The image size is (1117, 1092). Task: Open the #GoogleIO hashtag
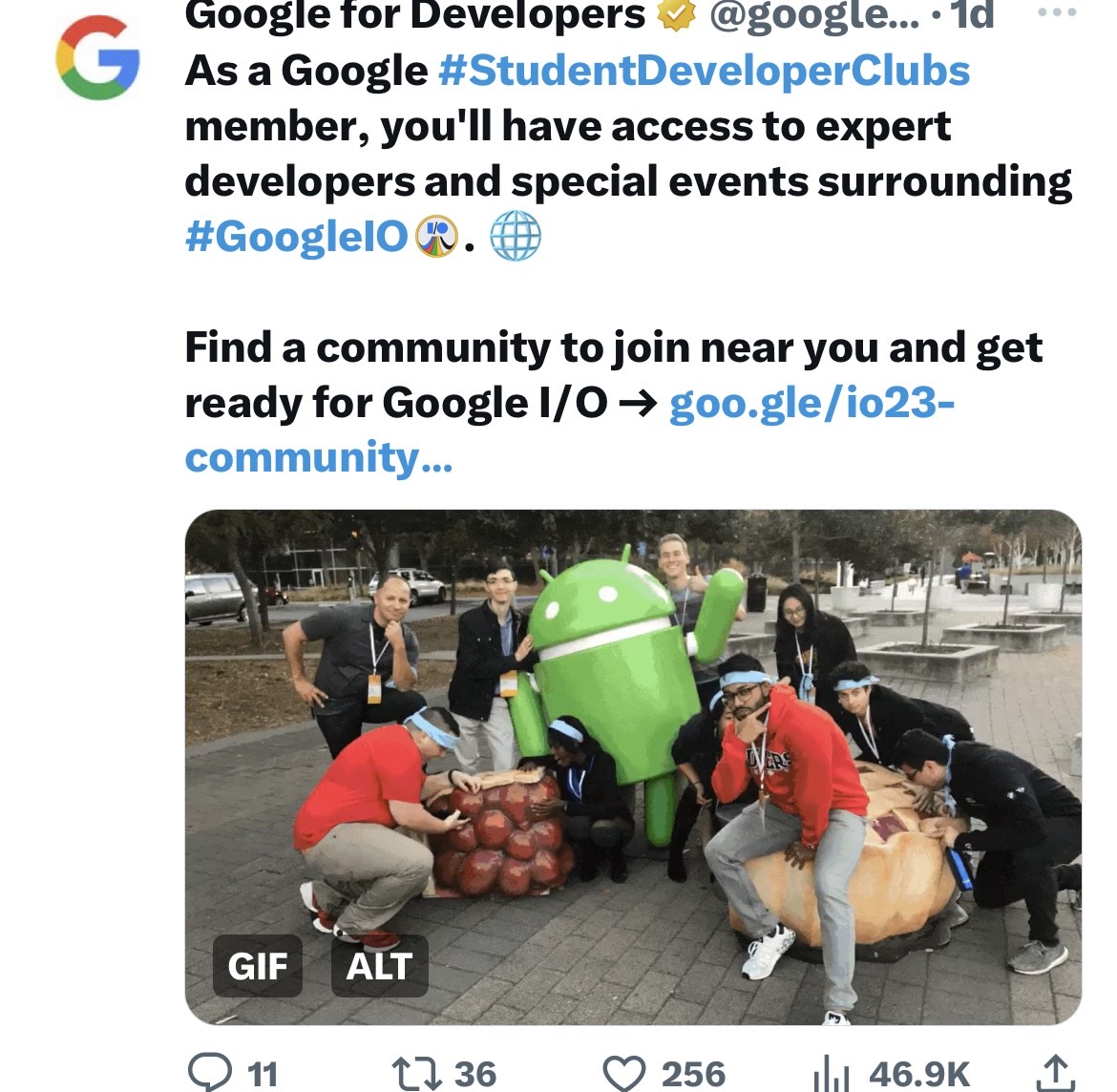tap(296, 237)
